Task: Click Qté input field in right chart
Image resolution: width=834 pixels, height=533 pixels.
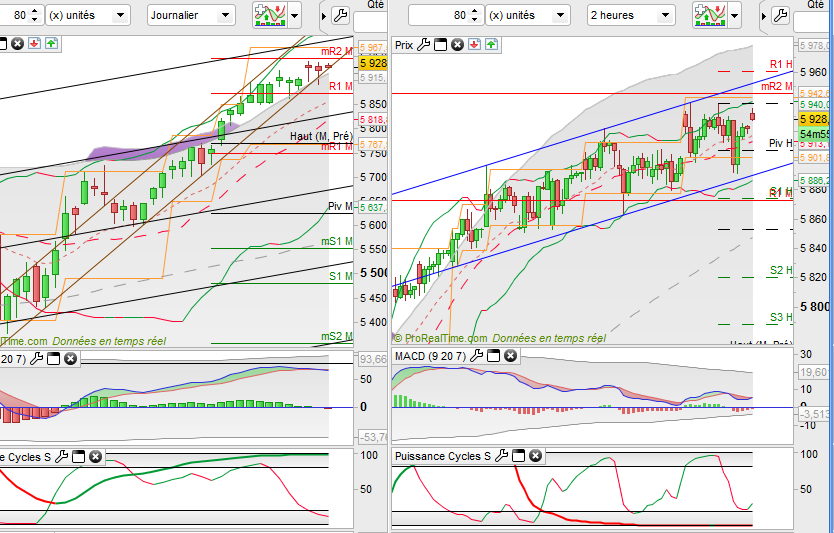Action: click(x=810, y=22)
